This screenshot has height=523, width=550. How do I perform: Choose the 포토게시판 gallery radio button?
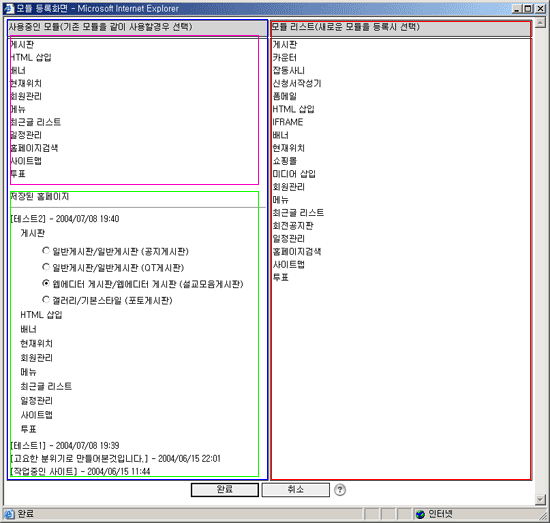pos(46,300)
